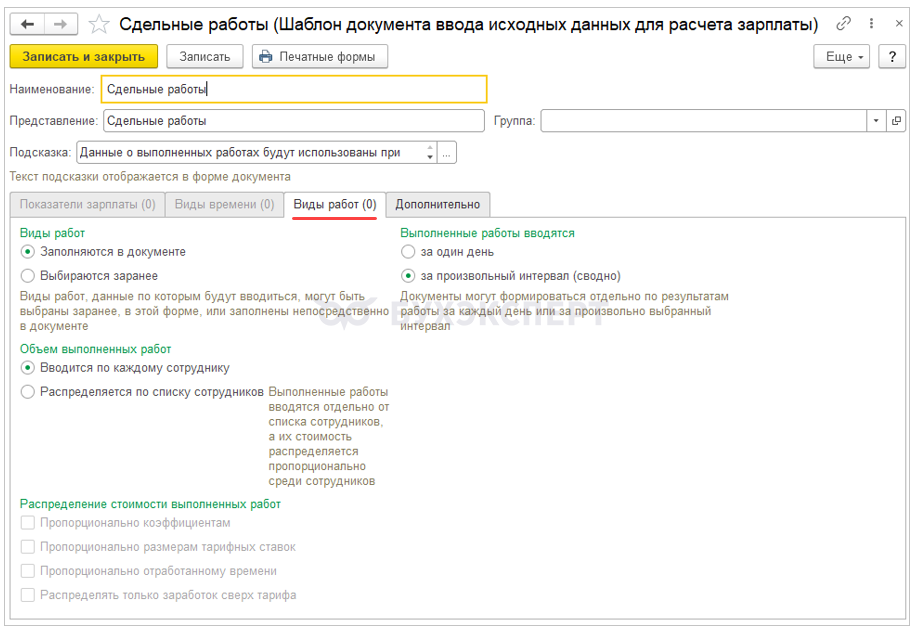Step the Подсказка field spinner arrows
This screenshot has width=920, height=628.
point(430,153)
